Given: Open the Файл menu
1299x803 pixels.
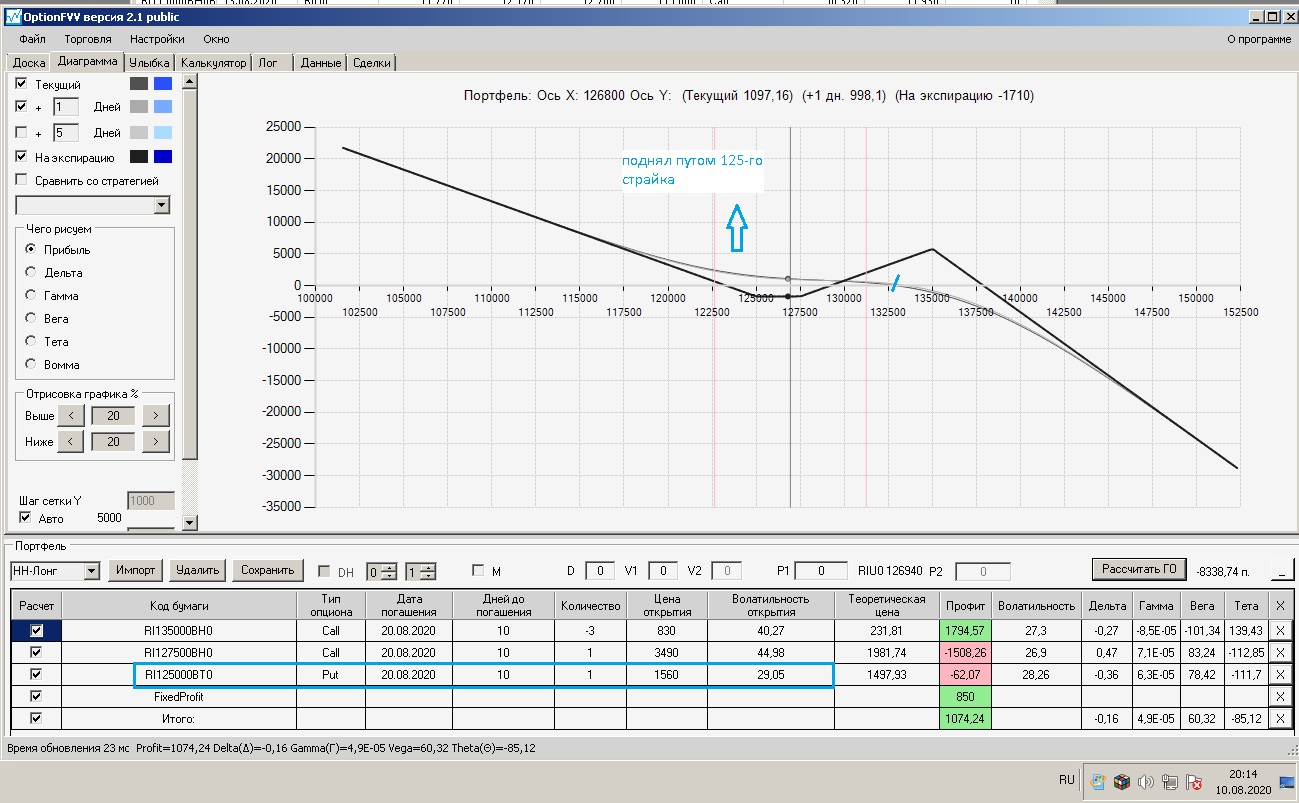Looking at the screenshot, I should pos(32,39).
